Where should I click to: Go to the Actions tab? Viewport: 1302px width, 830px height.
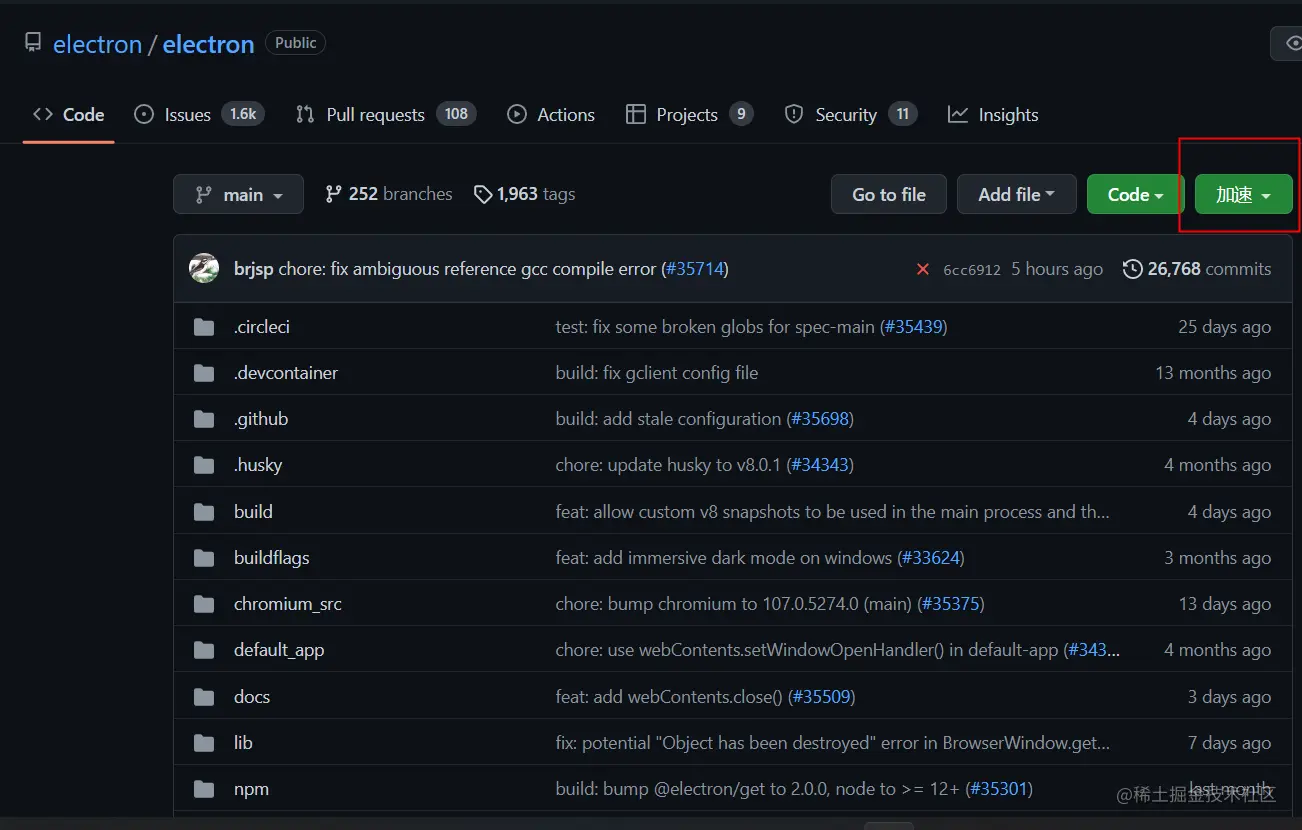coord(551,115)
